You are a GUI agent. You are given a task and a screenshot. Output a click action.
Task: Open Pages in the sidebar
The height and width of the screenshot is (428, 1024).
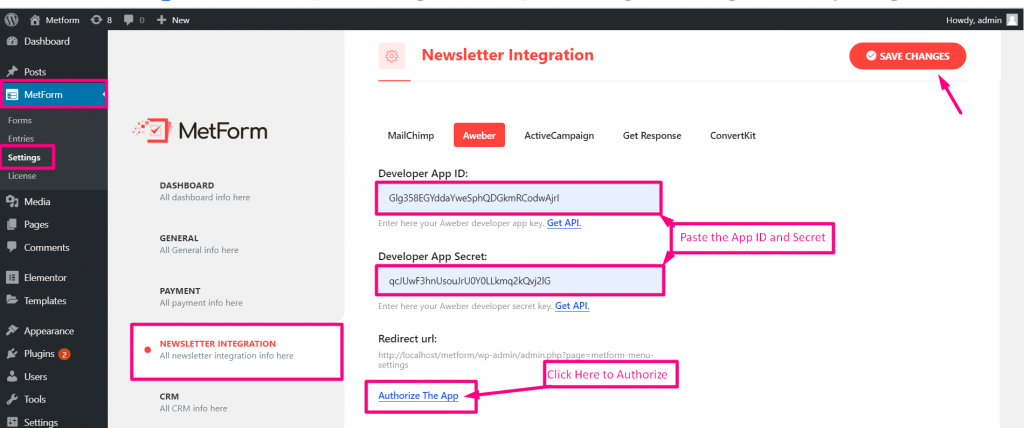37,224
